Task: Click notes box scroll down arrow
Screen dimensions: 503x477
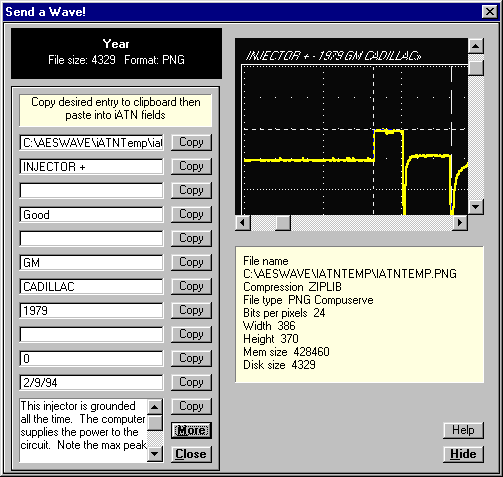Action: 155,454
